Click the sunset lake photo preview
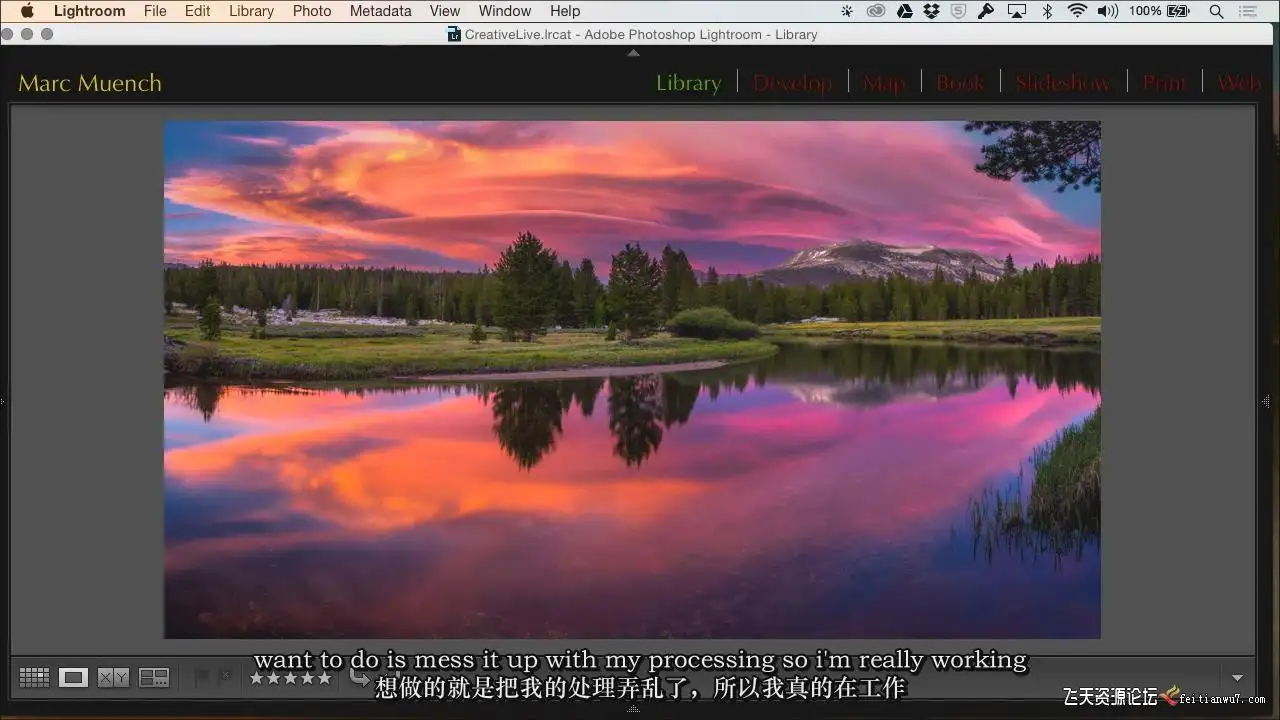 click(632, 380)
